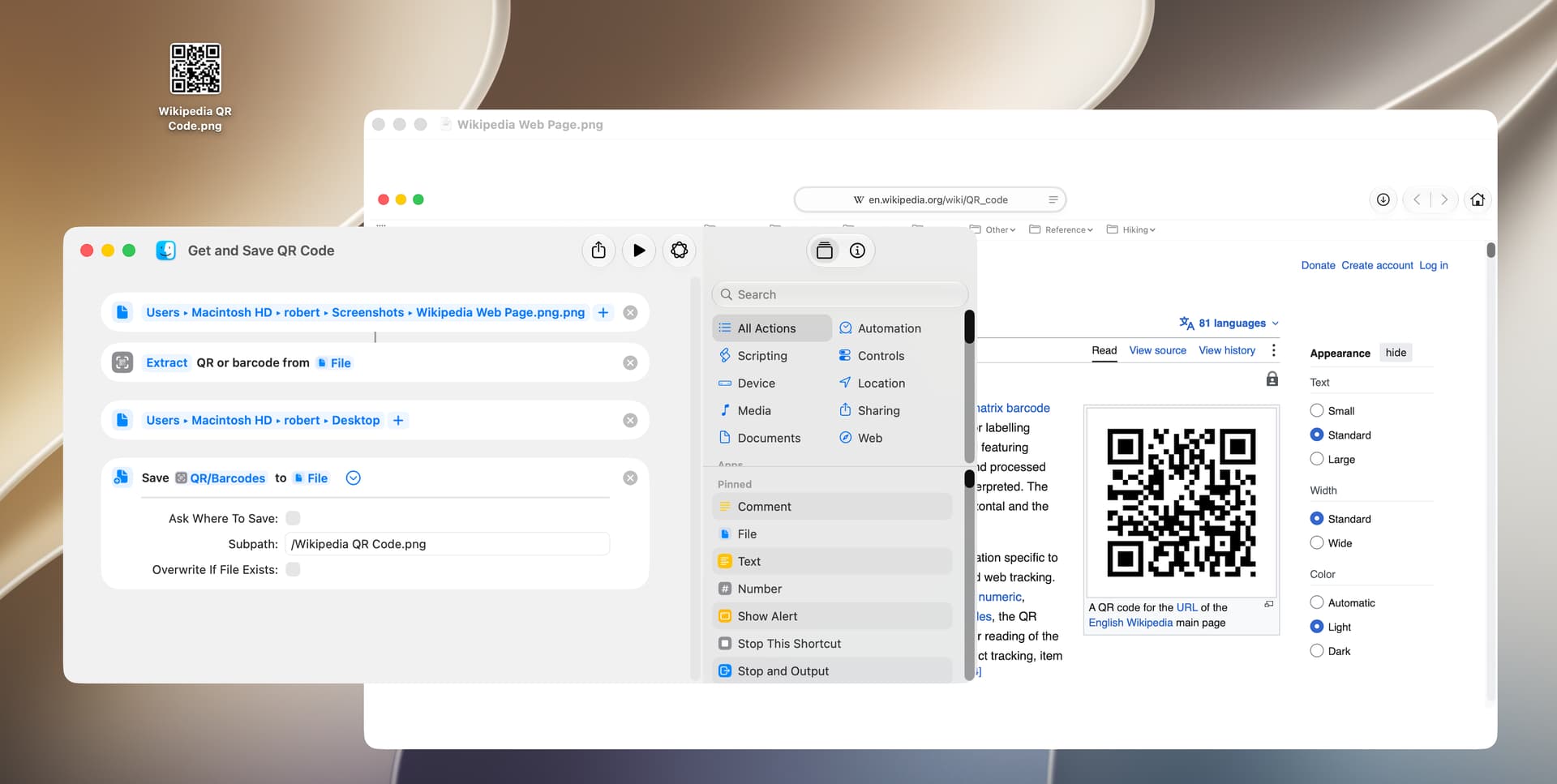Change the File destination in Save action

coord(311,478)
